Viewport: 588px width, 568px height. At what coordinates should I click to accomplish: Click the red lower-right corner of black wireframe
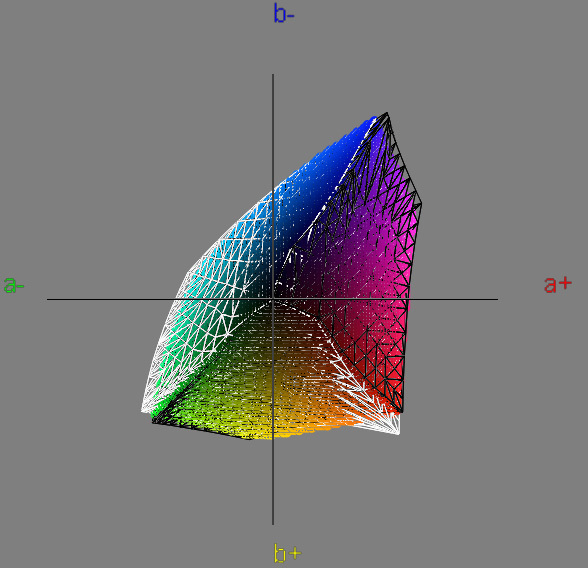[x=402, y=411]
